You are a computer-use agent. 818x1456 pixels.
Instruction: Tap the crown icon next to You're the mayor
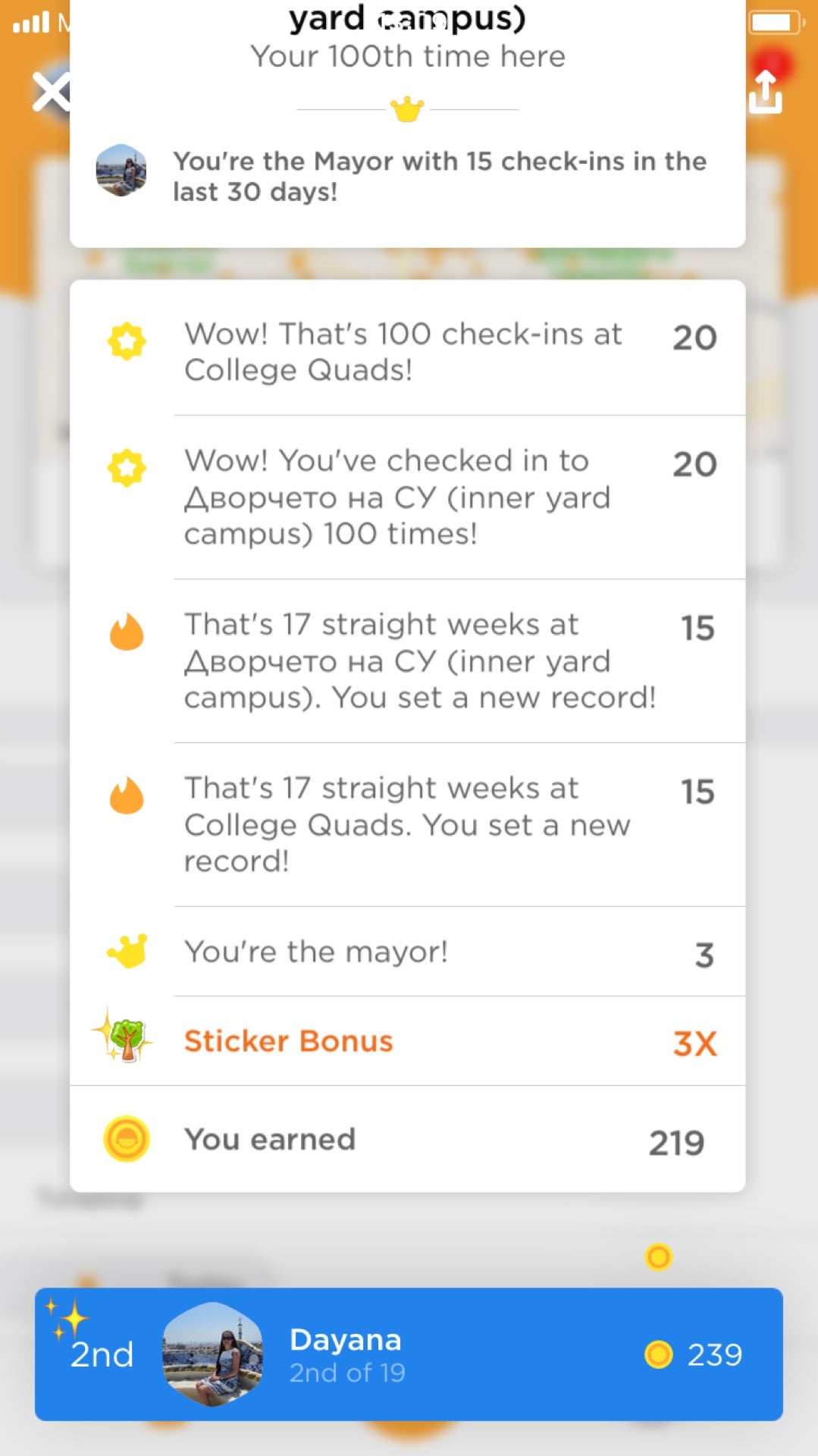(127, 951)
